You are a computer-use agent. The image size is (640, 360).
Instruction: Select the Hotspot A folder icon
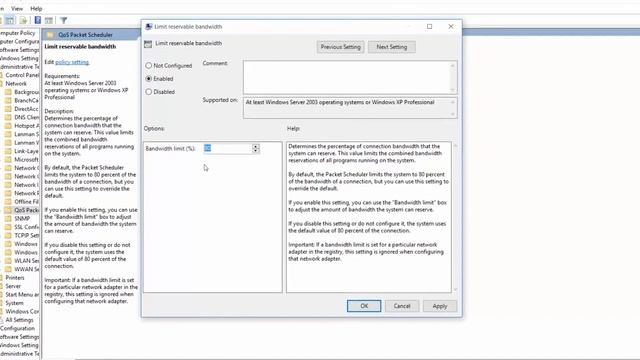[x=8, y=126]
